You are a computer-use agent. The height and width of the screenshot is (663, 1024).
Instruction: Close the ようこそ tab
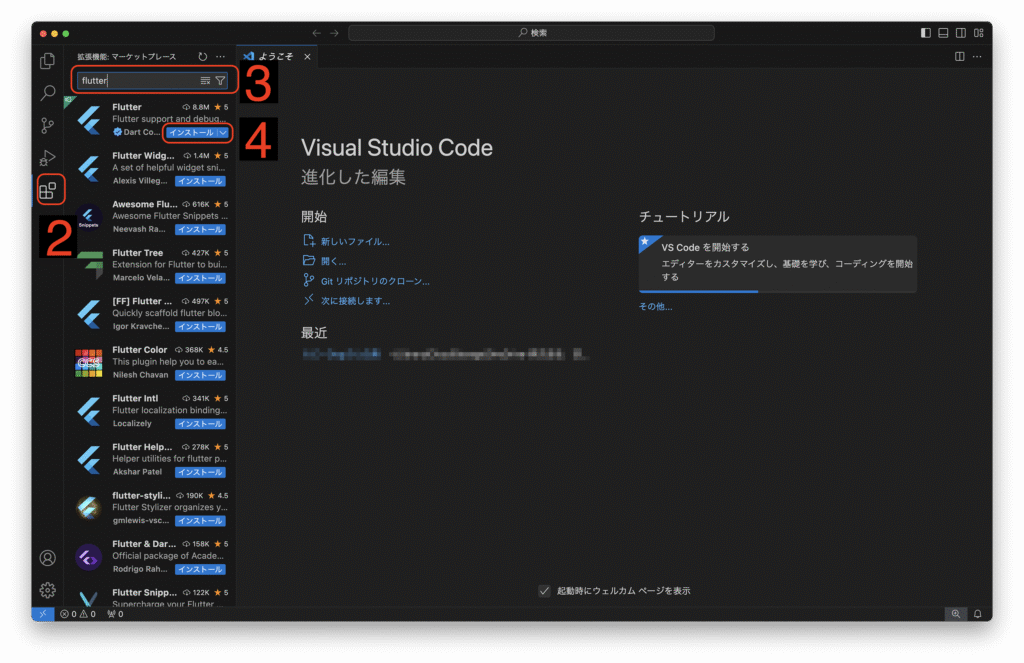click(x=307, y=57)
